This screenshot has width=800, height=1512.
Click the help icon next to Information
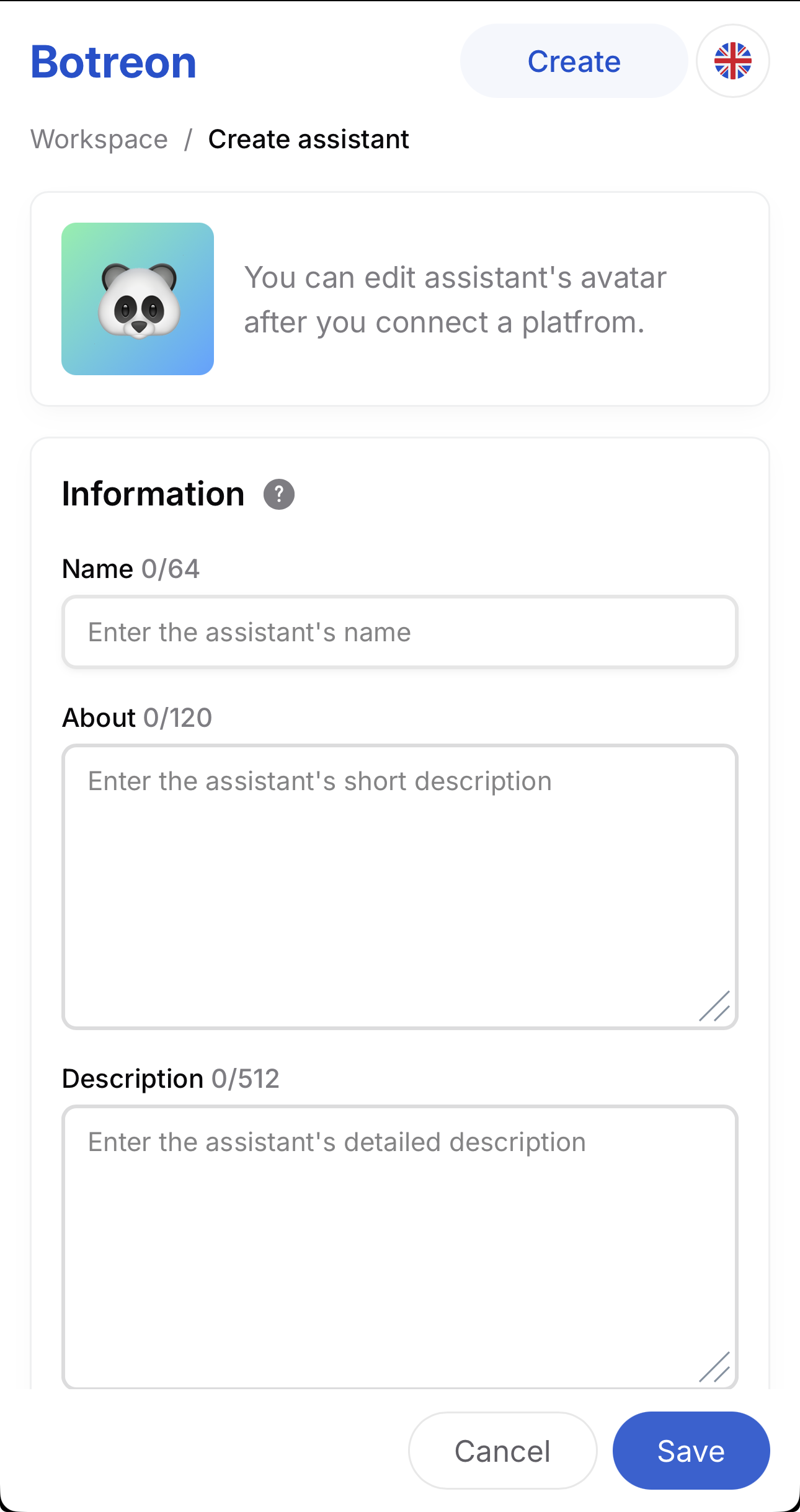coord(278,494)
